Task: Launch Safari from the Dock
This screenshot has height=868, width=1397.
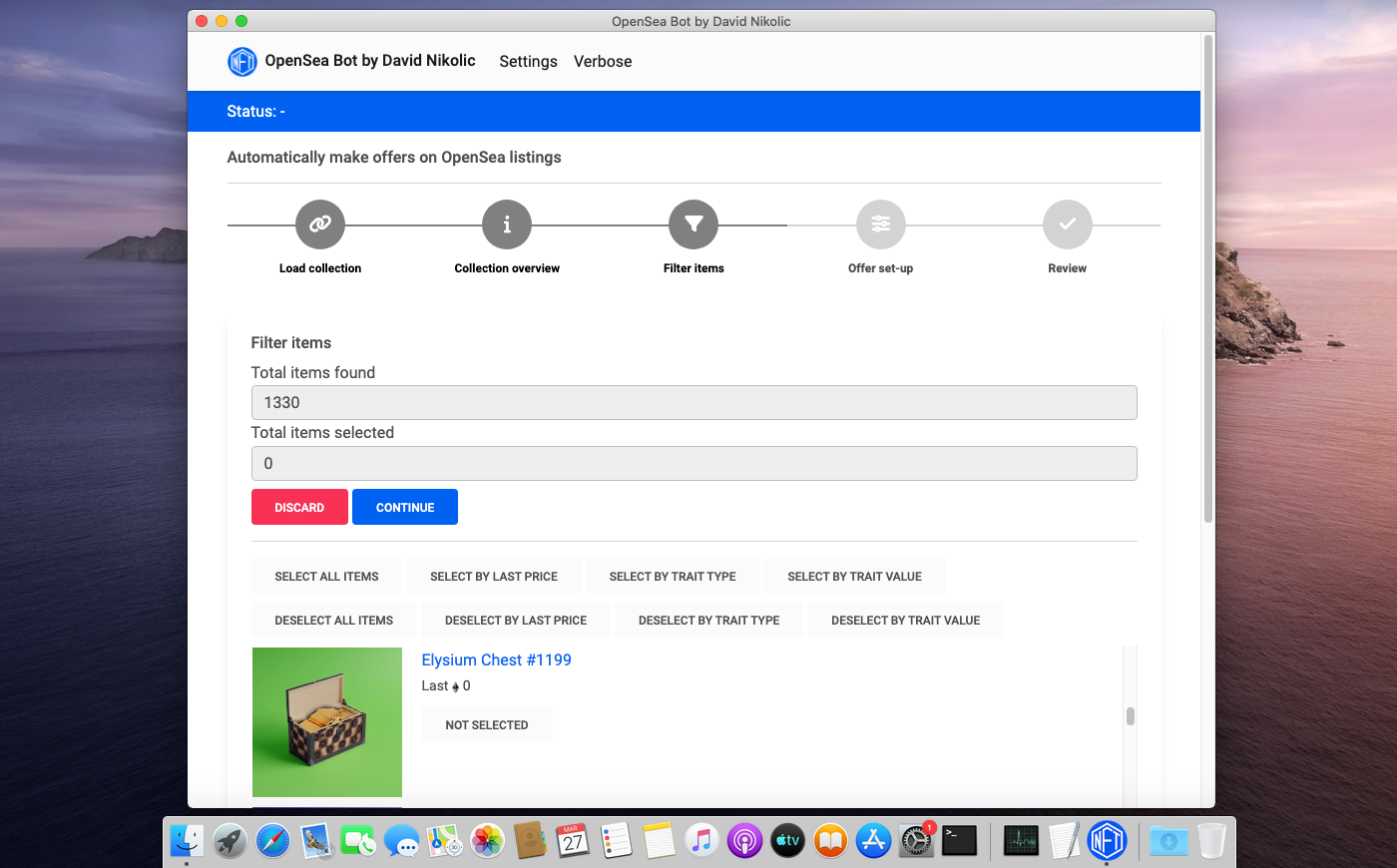Action: coord(272,841)
